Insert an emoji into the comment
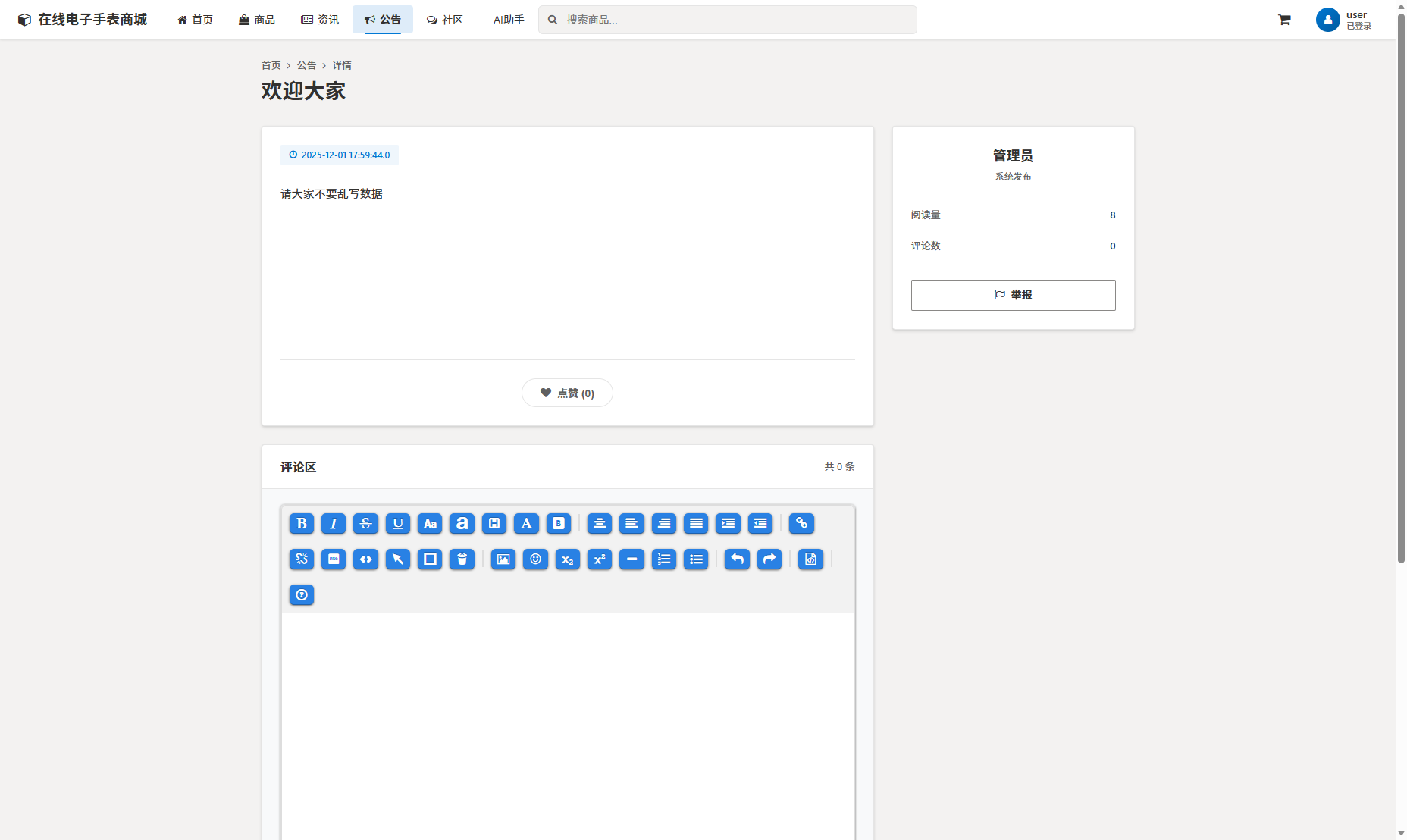This screenshot has height=840, width=1407. (535, 559)
